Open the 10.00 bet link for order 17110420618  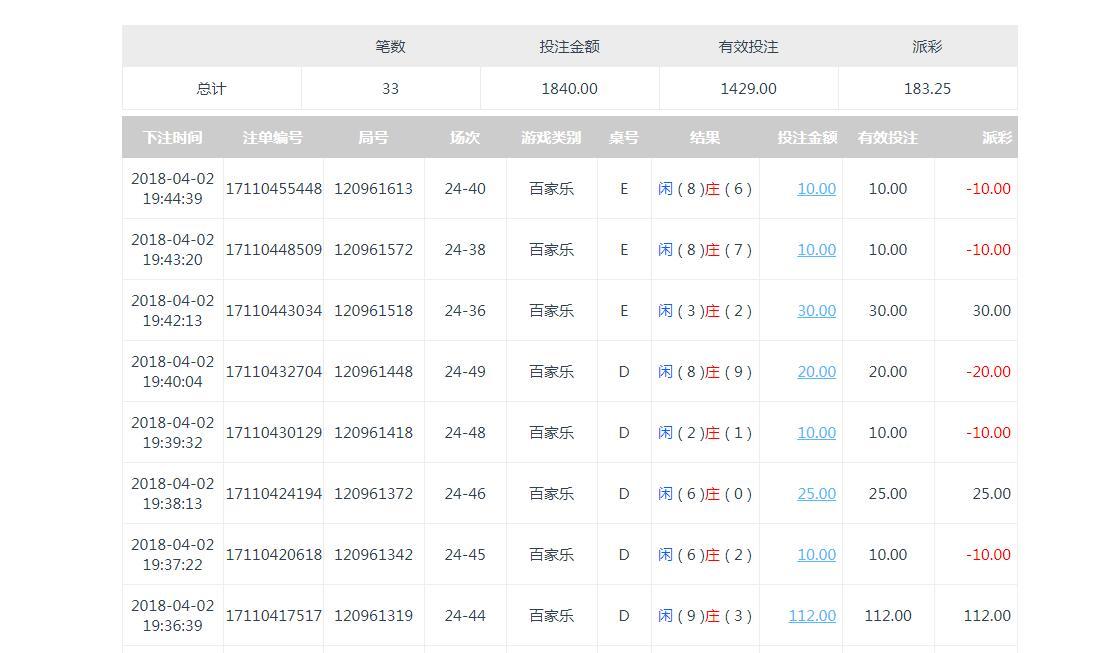pos(816,554)
